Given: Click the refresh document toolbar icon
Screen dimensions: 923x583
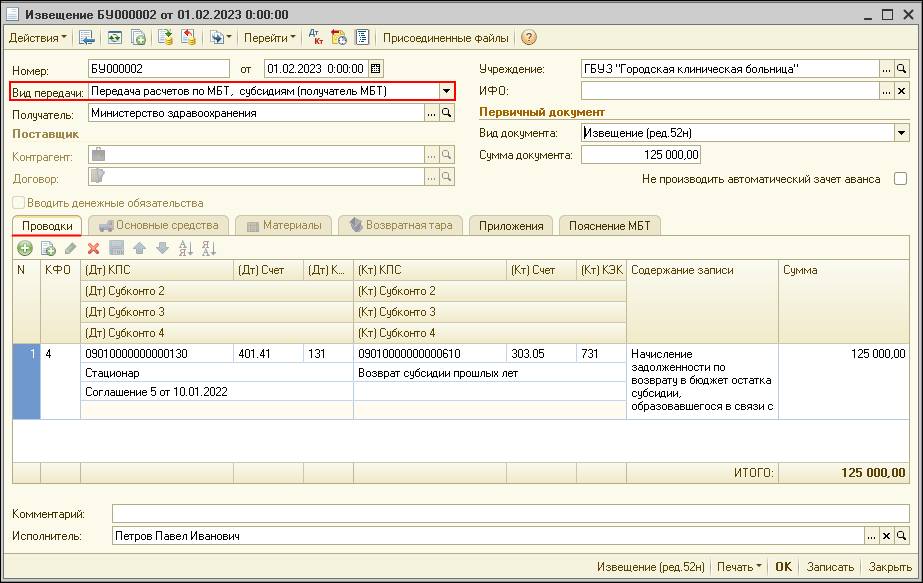Looking at the screenshot, I should coord(115,38).
